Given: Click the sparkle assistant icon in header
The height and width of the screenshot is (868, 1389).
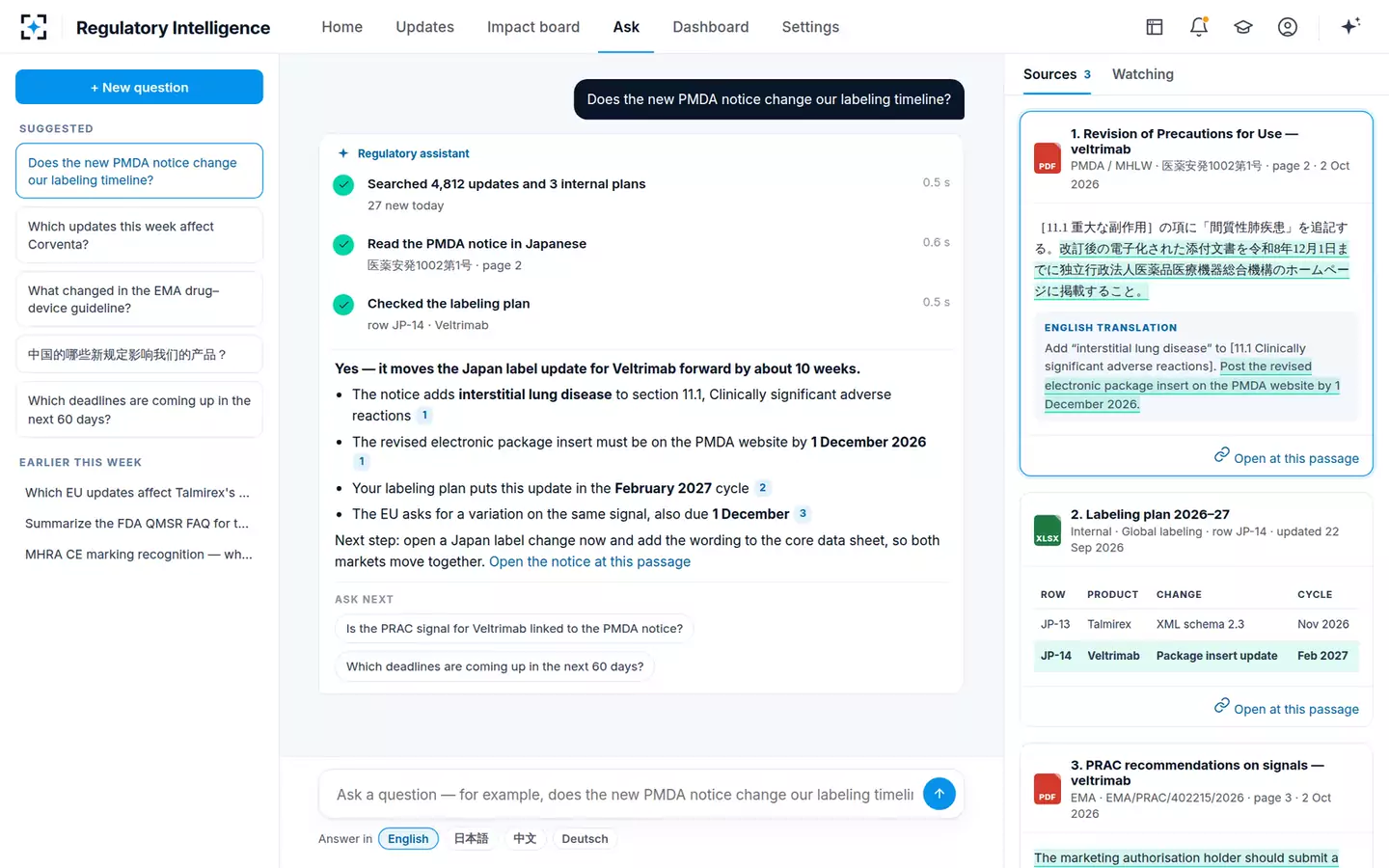Looking at the screenshot, I should pos(1350,26).
